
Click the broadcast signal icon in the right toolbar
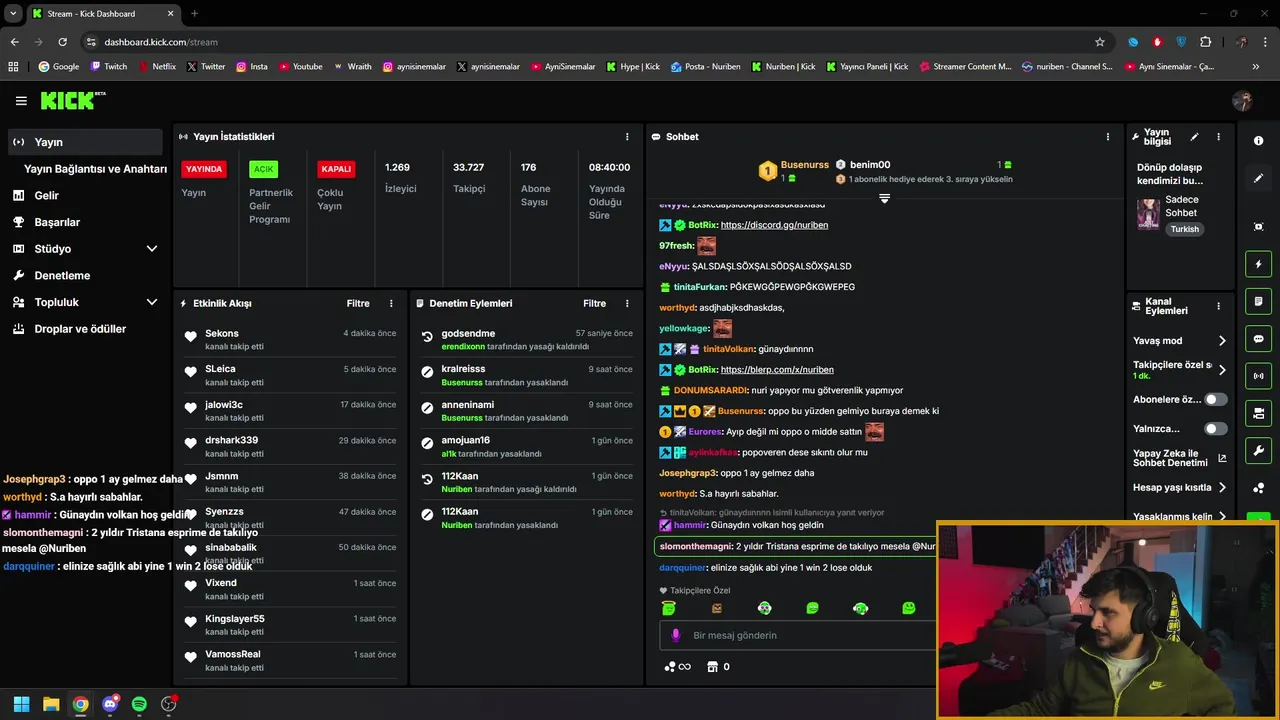click(1258, 376)
